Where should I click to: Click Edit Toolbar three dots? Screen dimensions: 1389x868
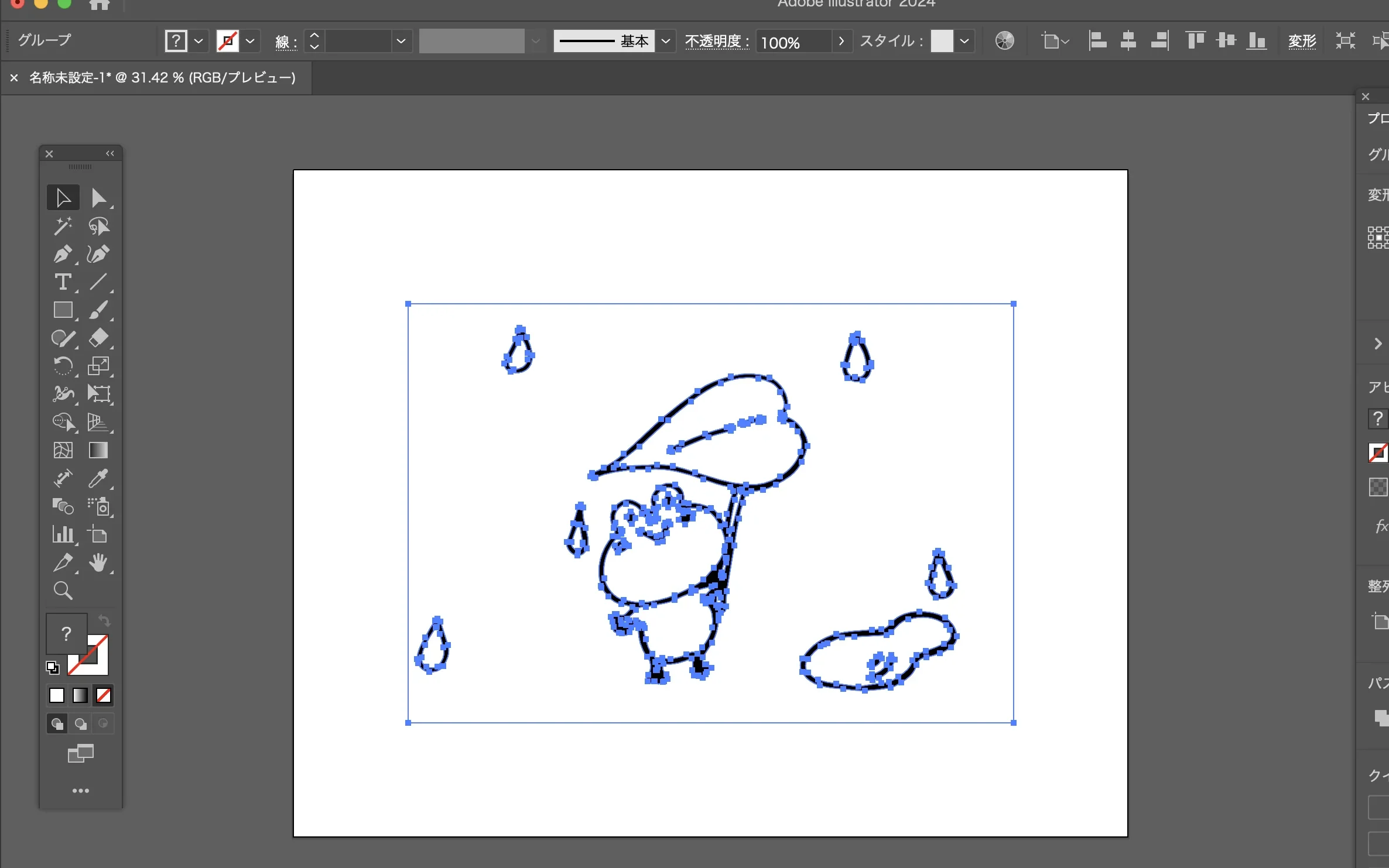80,791
